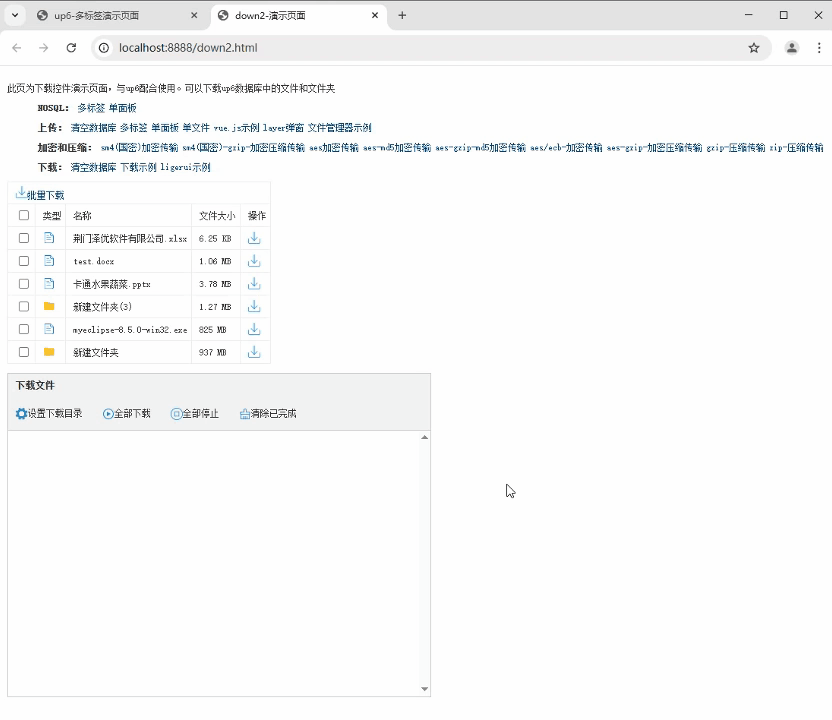Viewport: 832px width, 720px height.
Task: Tick the checkbox for myeclipse-8.5.0-win32.exe
Action: tap(24, 329)
